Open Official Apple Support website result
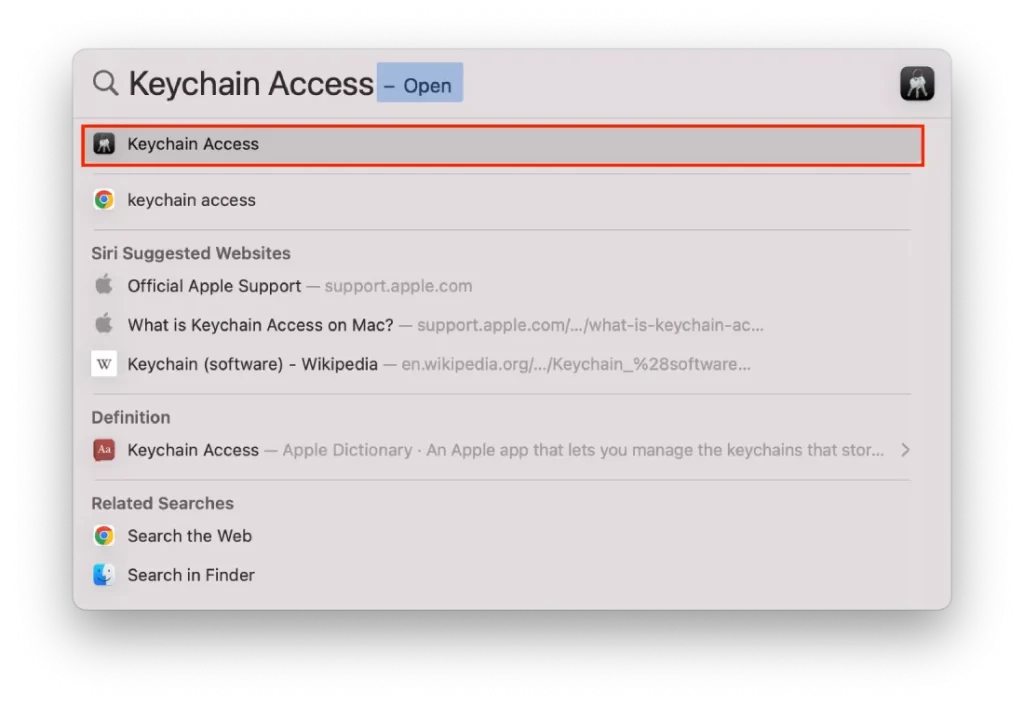 point(502,286)
